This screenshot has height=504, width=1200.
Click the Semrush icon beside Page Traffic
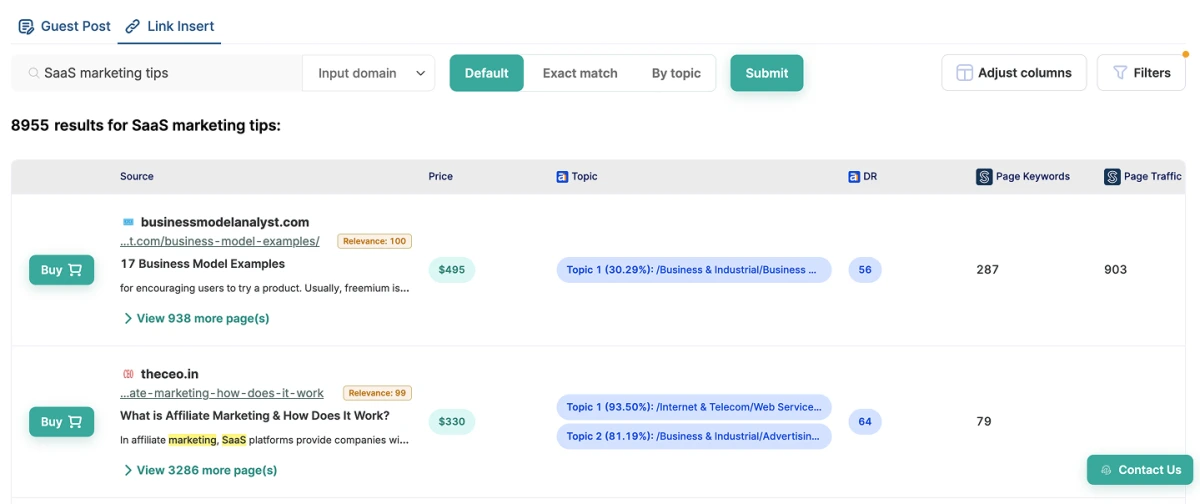[x=1112, y=176]
